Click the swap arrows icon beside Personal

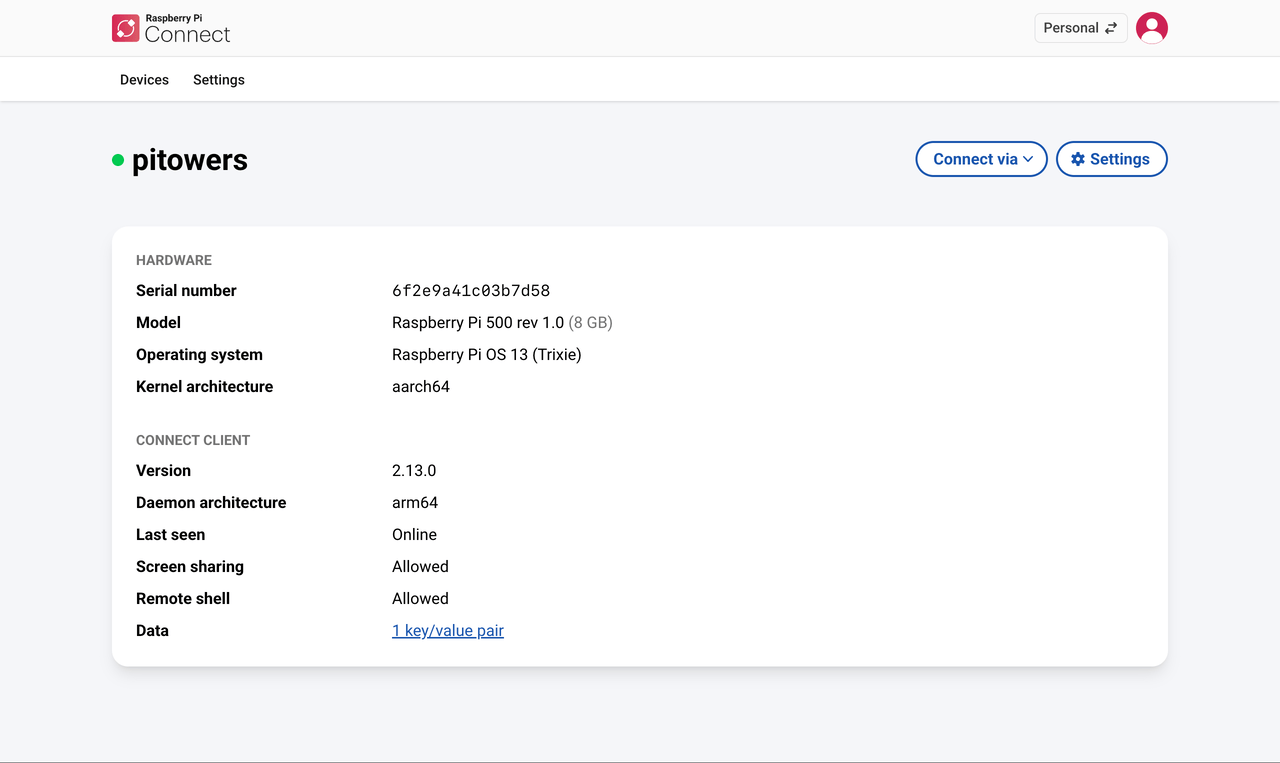coord(1111,28)
